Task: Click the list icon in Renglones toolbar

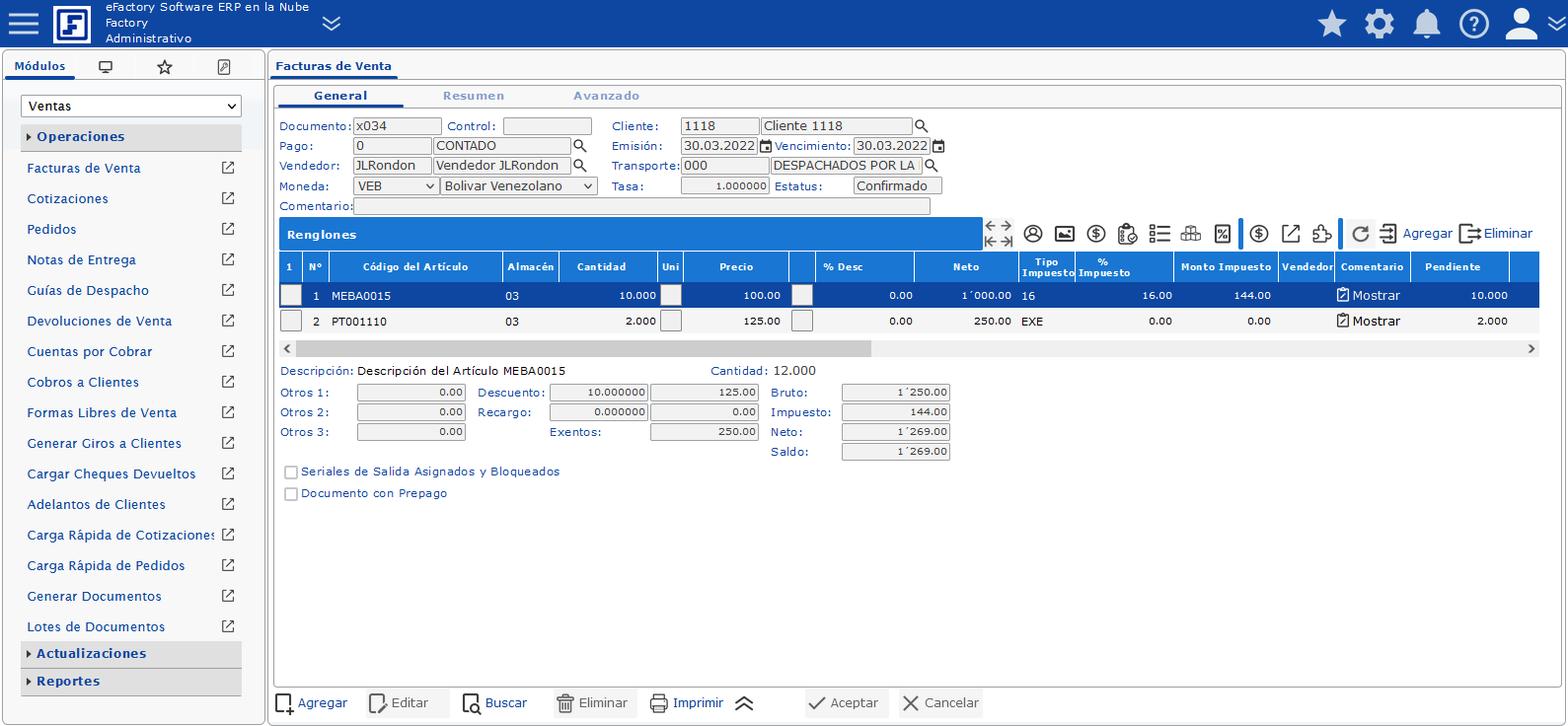Action: coord(1159,234)
